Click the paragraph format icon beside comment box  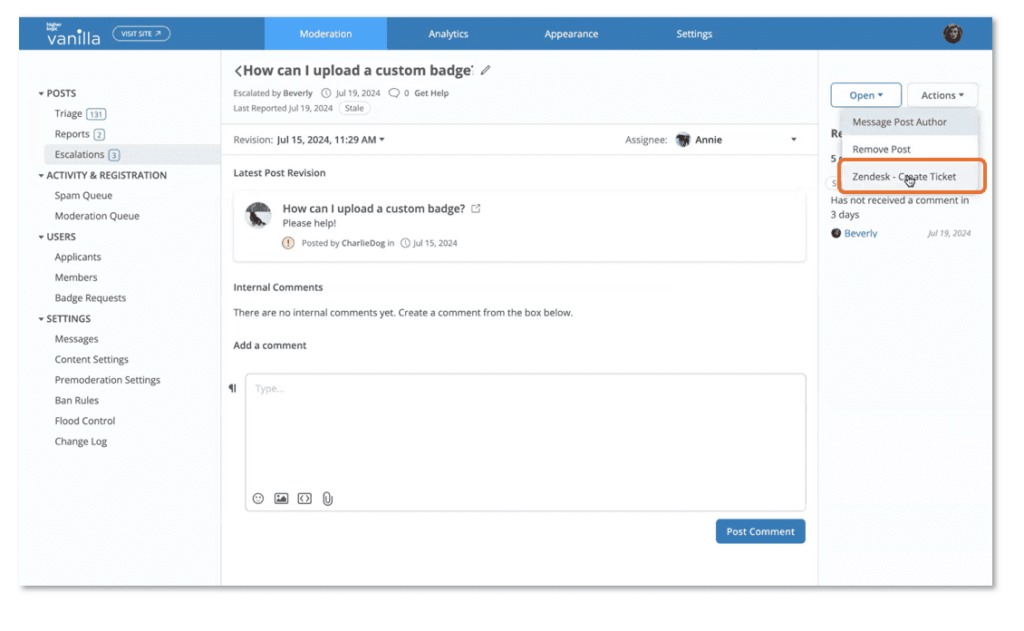point(233,388)
